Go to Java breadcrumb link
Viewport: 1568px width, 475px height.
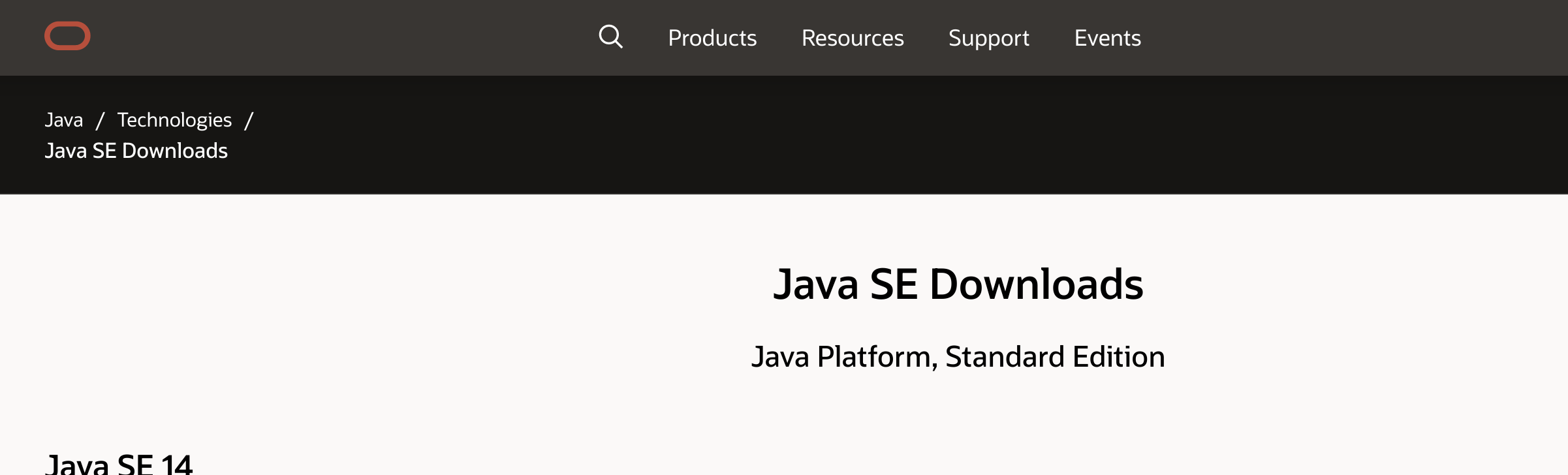[64, 120]
